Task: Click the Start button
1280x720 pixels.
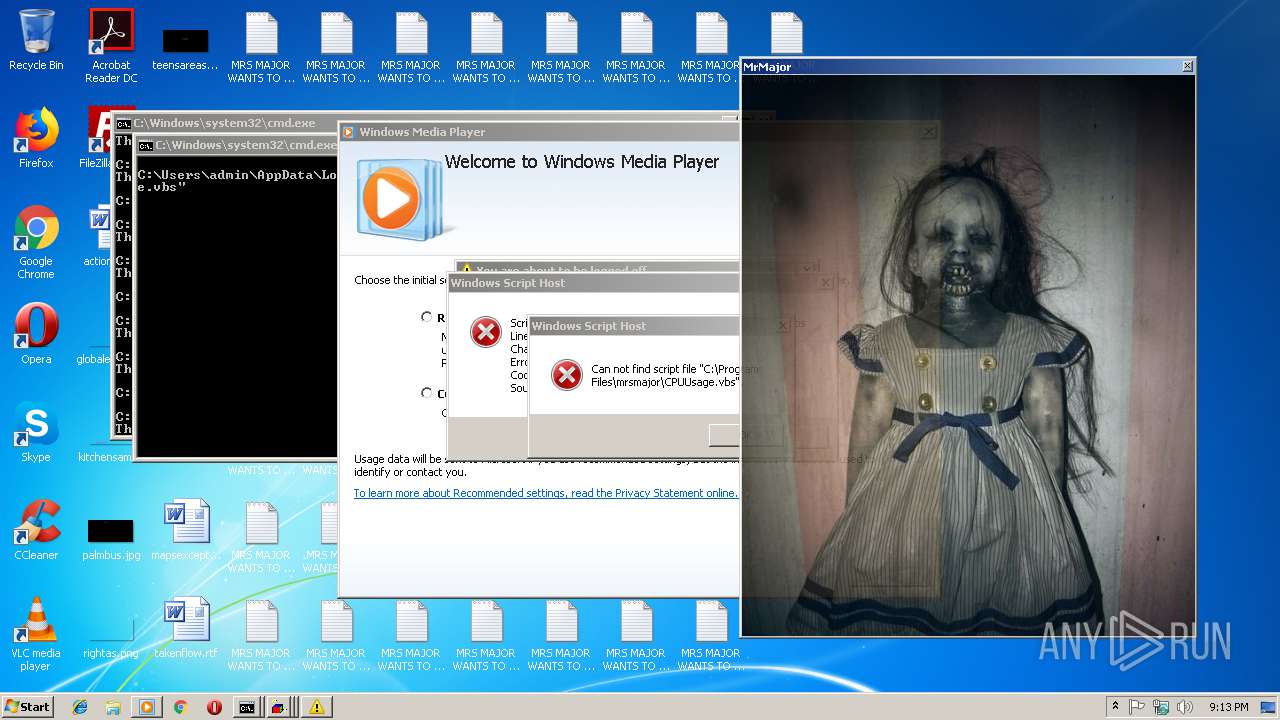Action: click(x=28, y=707)
